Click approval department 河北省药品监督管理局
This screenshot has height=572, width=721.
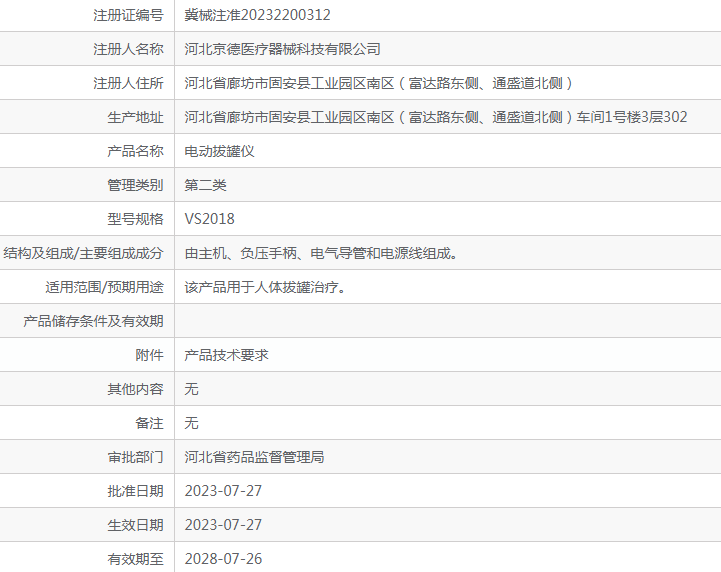tap(254, 457)
